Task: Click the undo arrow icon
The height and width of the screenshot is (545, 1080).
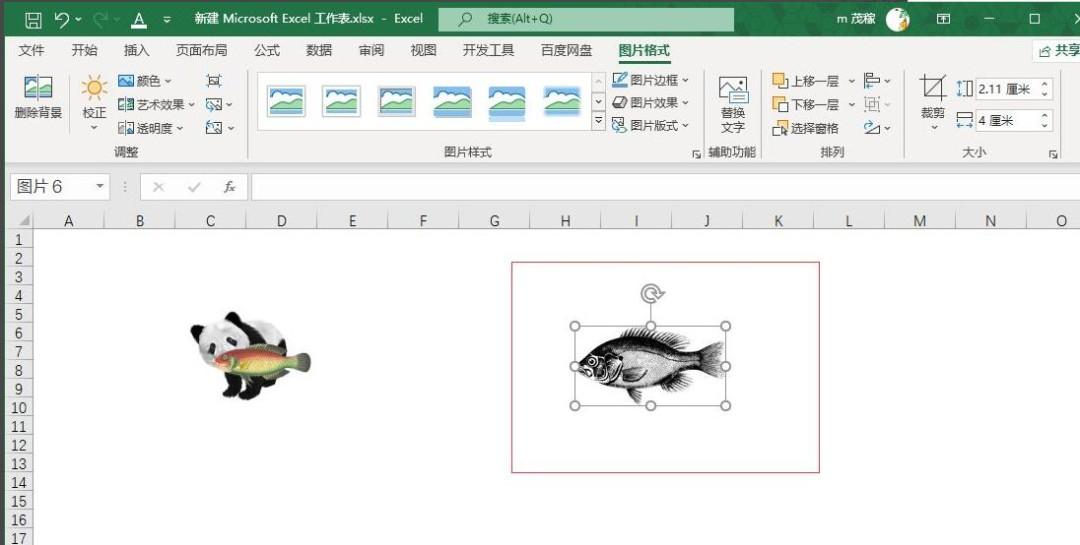Action: (61, 20)
